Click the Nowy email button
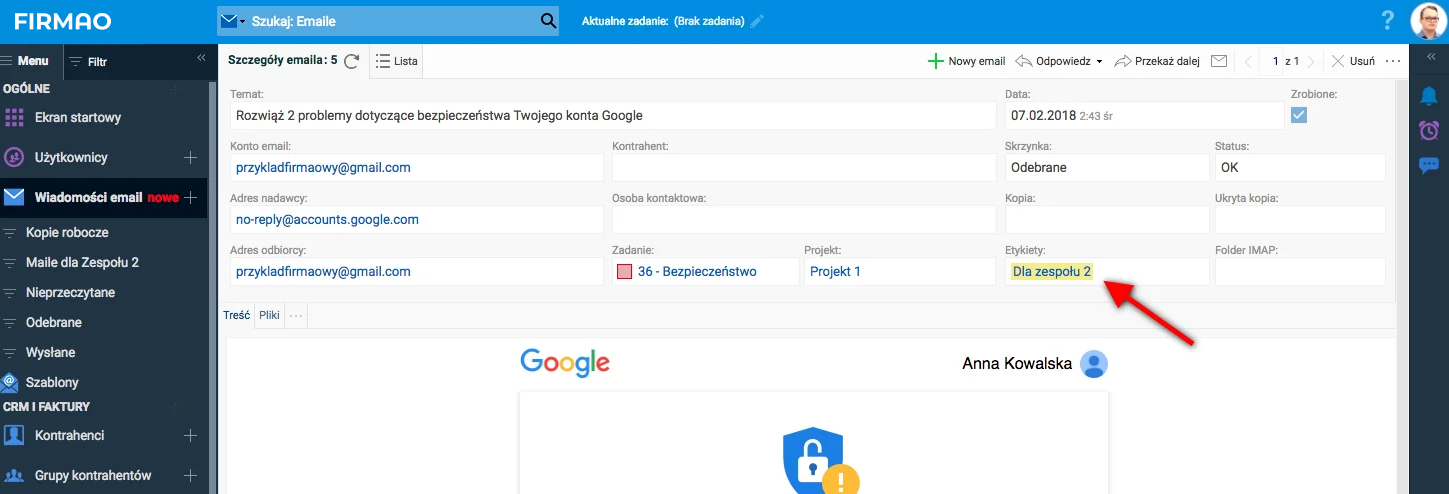1449x494 pixels. coord(966,61)
